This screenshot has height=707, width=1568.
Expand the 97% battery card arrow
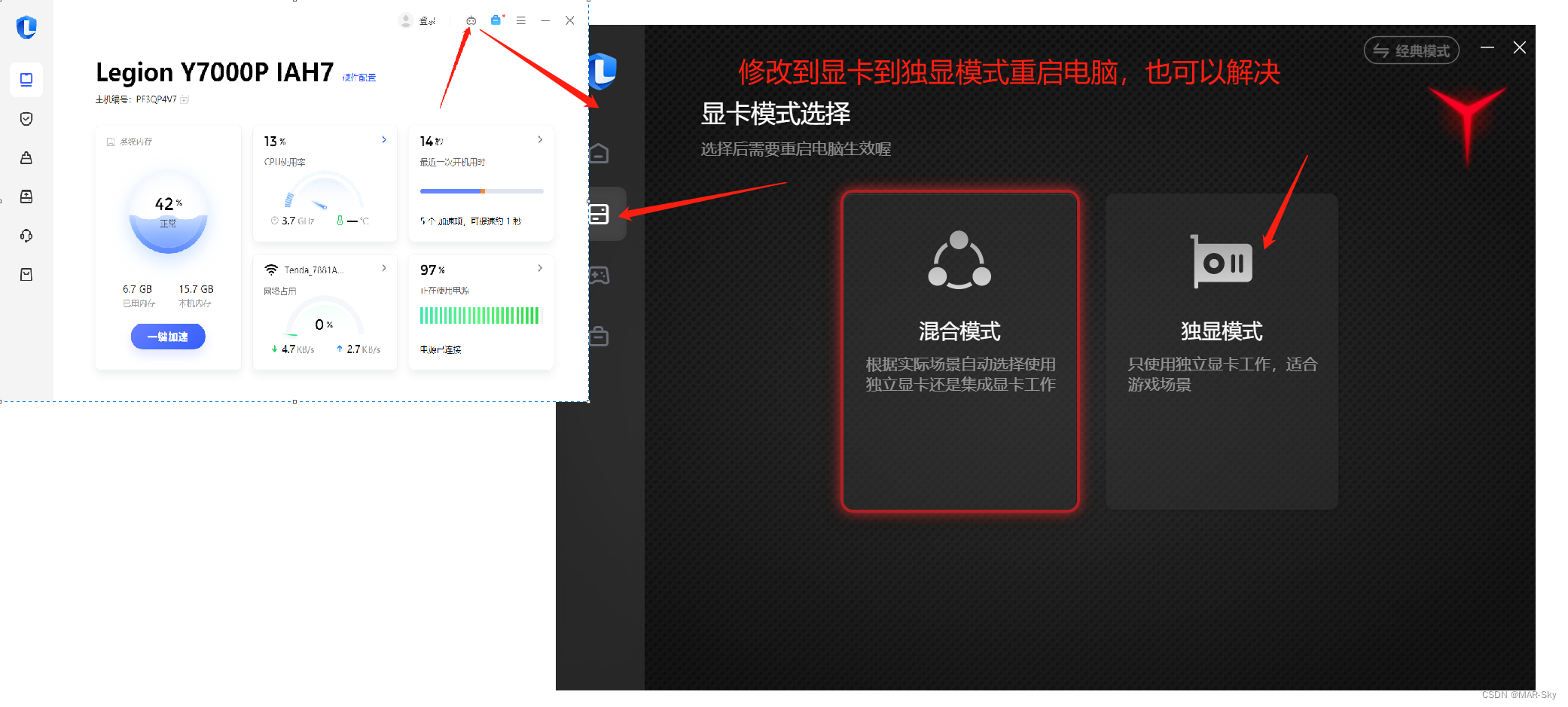(540, 268)
